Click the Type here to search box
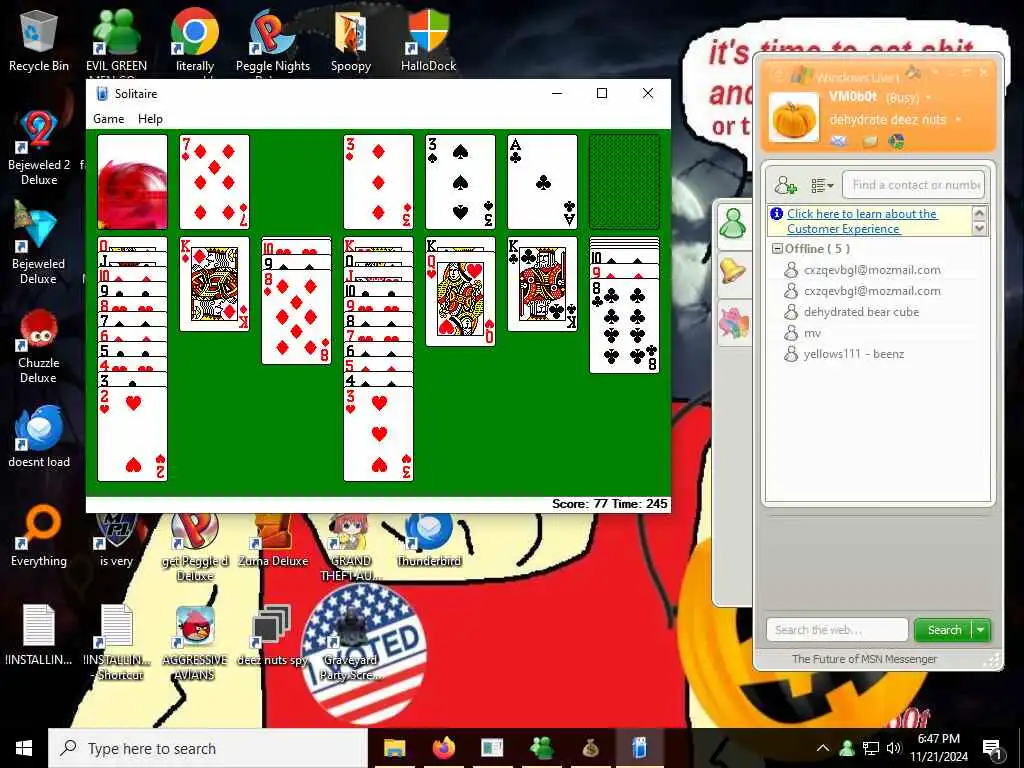1024x768 pixels. coord(208,748)
